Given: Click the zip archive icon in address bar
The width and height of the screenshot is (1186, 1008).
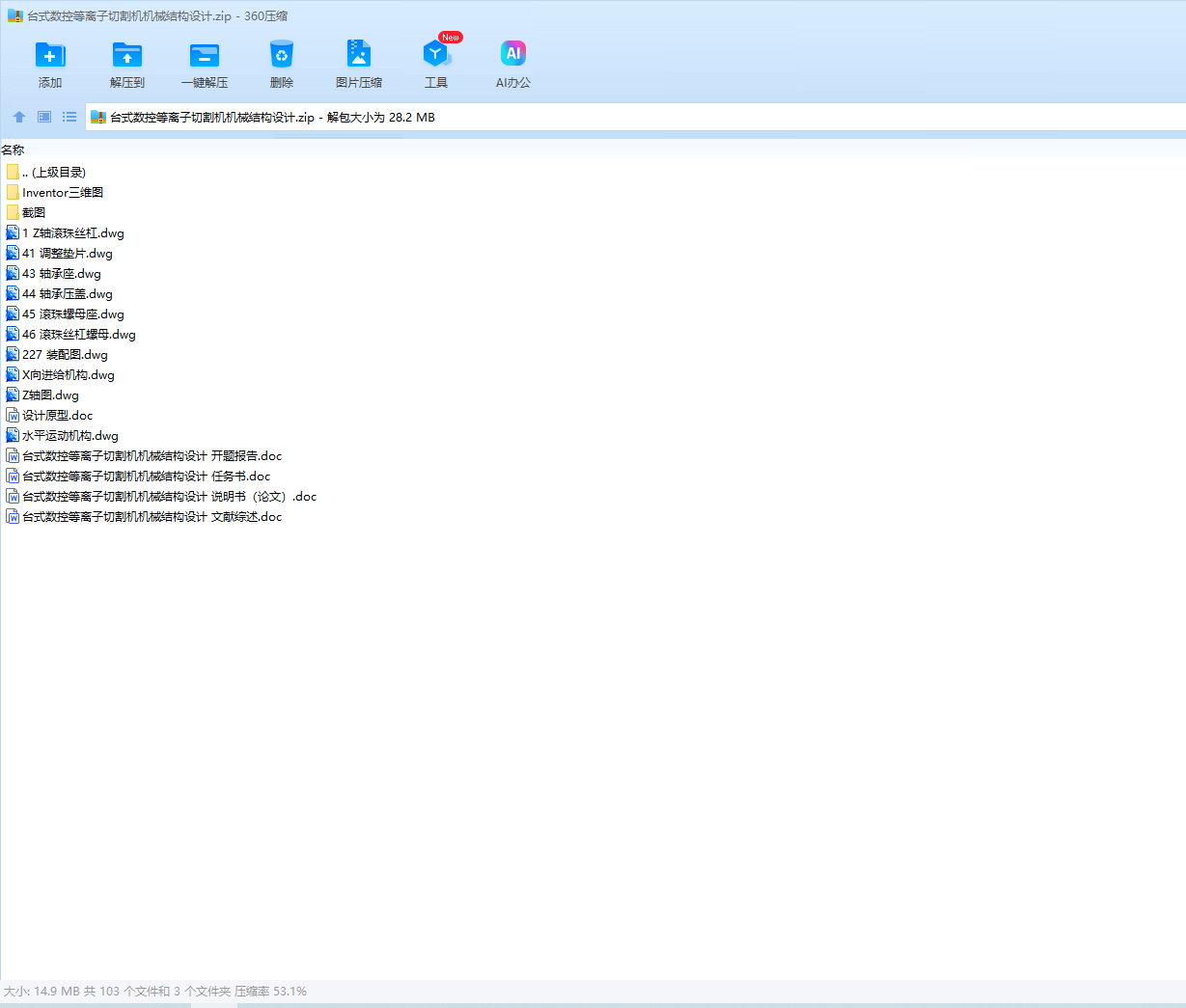Looking at the screenshot, I should (97, 117).
